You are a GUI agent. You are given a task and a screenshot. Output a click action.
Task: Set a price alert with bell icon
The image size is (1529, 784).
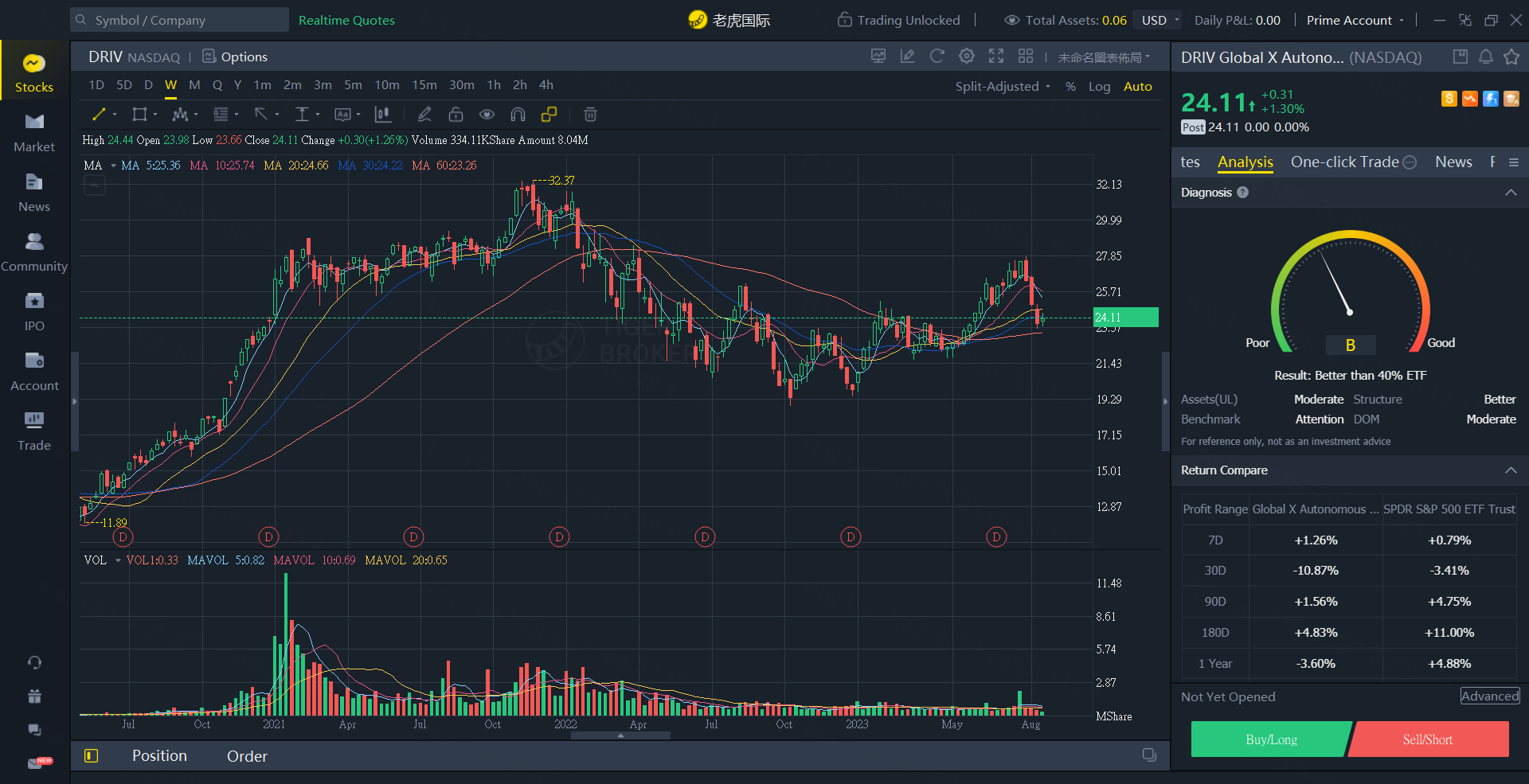click(1486, 57)
